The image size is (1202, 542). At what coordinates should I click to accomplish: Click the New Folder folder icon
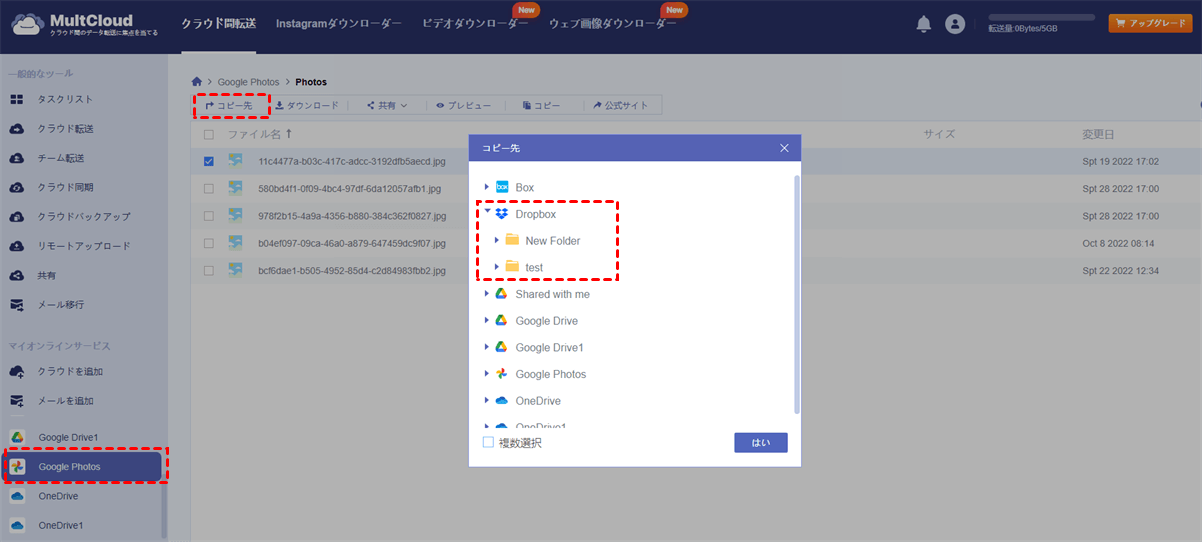(x=512, y=240)
